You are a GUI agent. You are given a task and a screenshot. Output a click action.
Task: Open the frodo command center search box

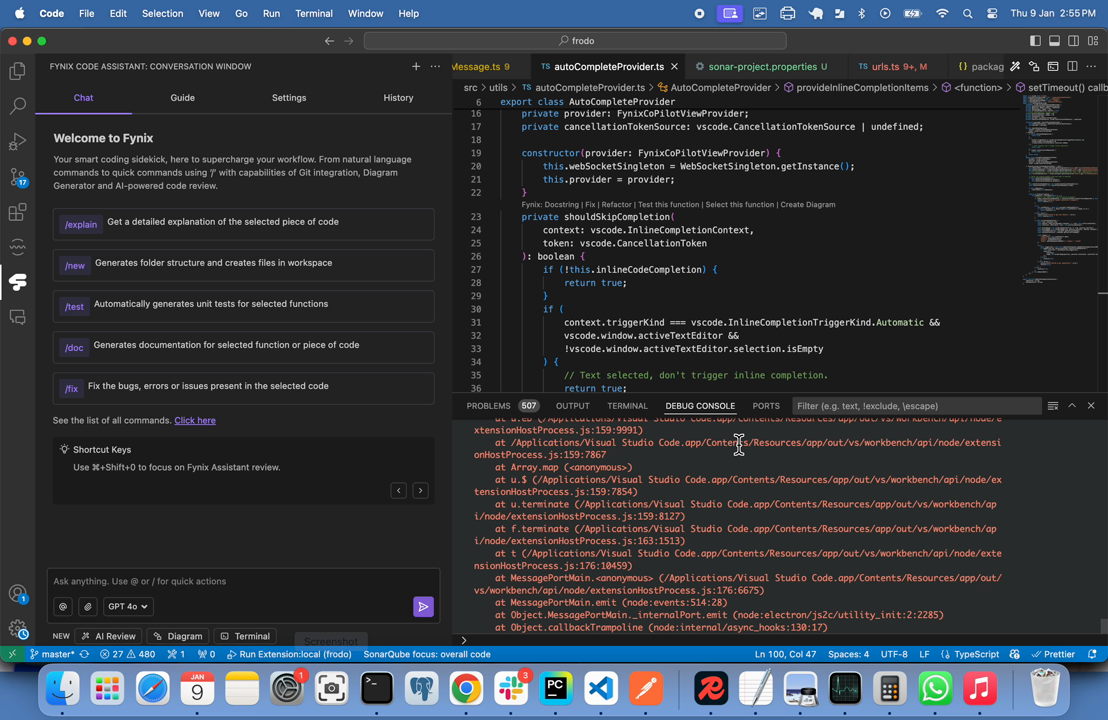[x=575, y=41]
